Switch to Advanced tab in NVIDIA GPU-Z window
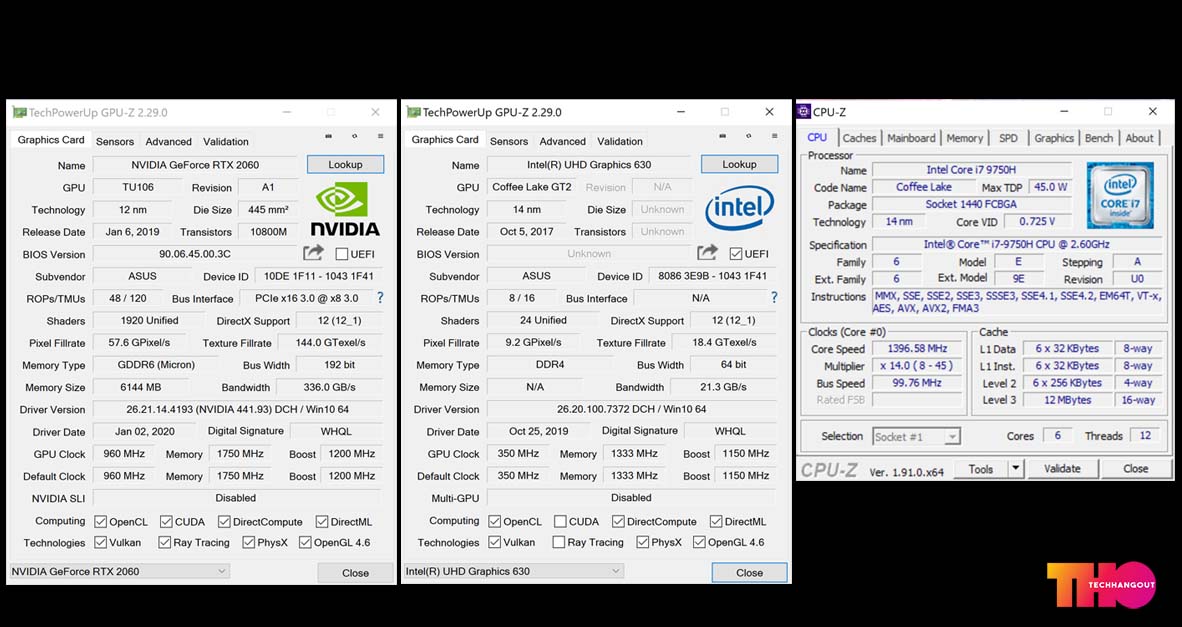This screenshot has width=1182, height=627. [x=168, y=141]
